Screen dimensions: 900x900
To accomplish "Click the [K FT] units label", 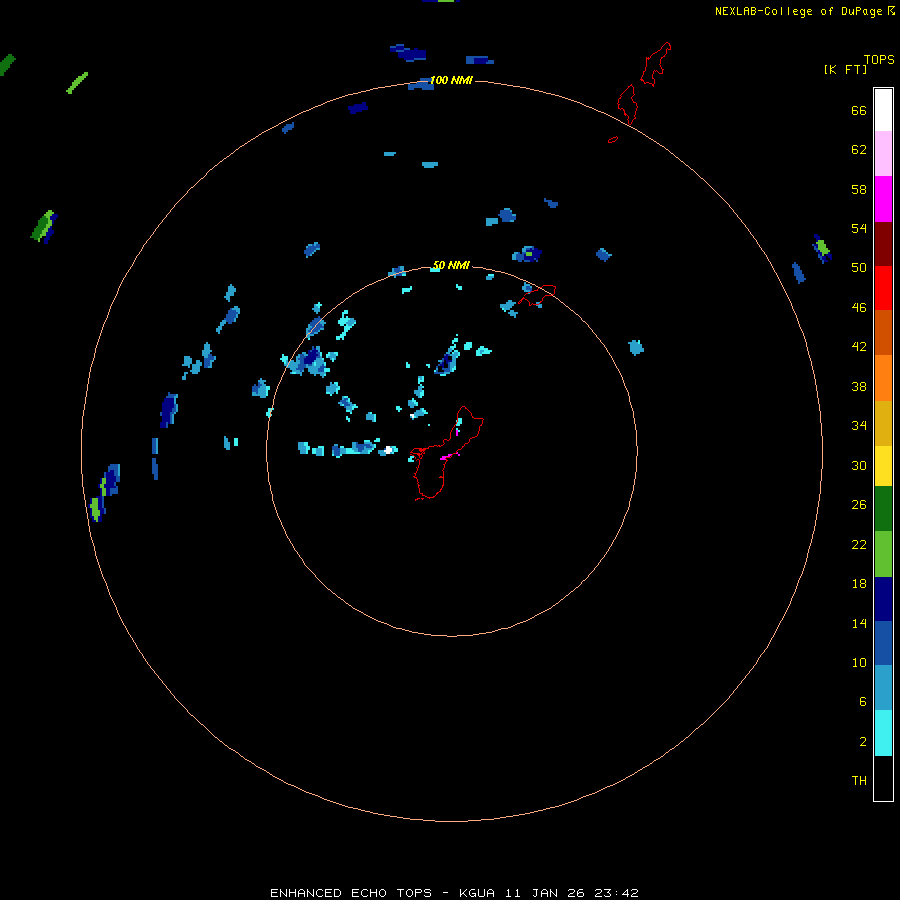I will pyautogui.click(x=845, y=70).
